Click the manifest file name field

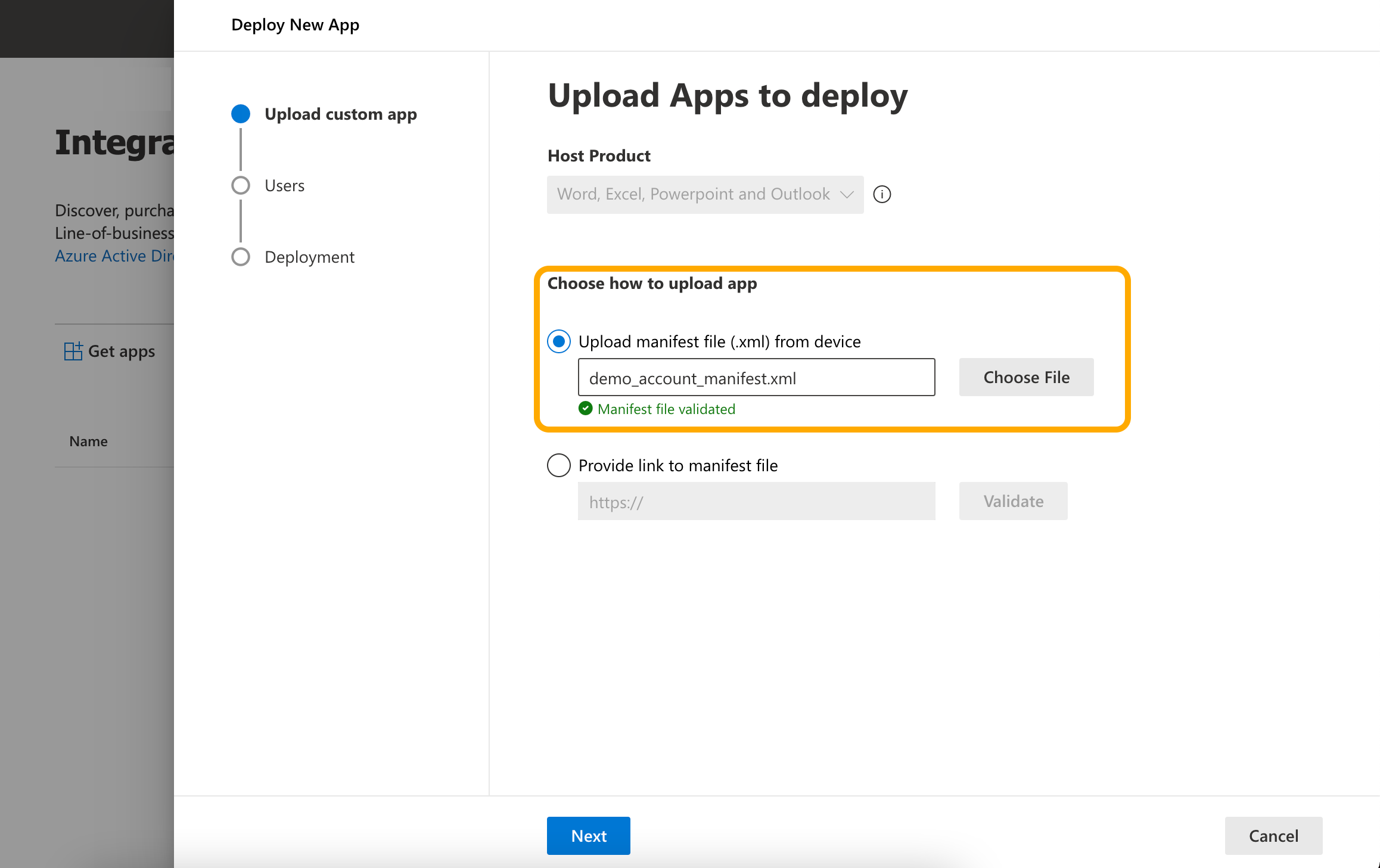click(x=756, y=377)
